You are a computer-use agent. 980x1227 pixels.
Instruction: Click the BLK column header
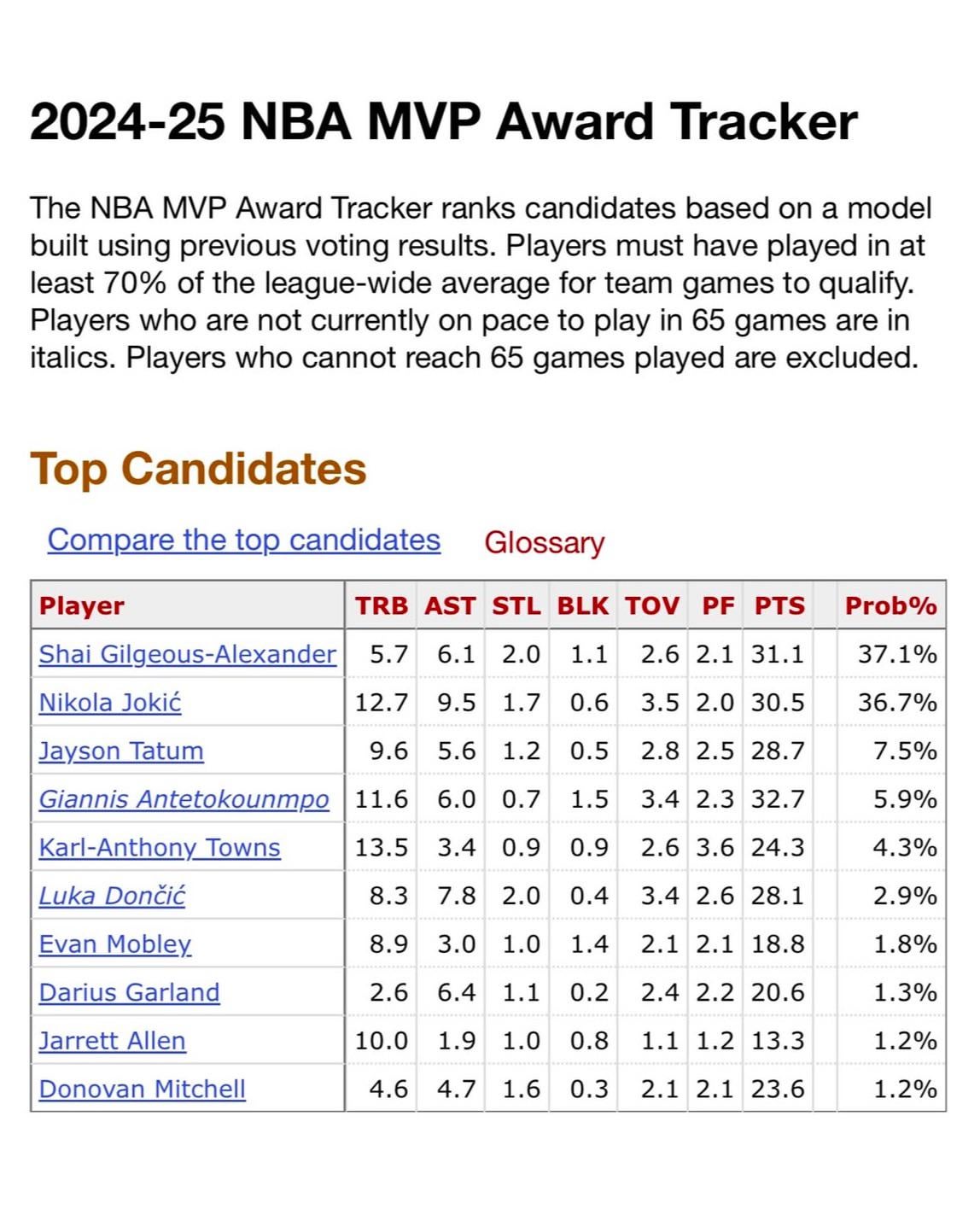tap(582, 605)
